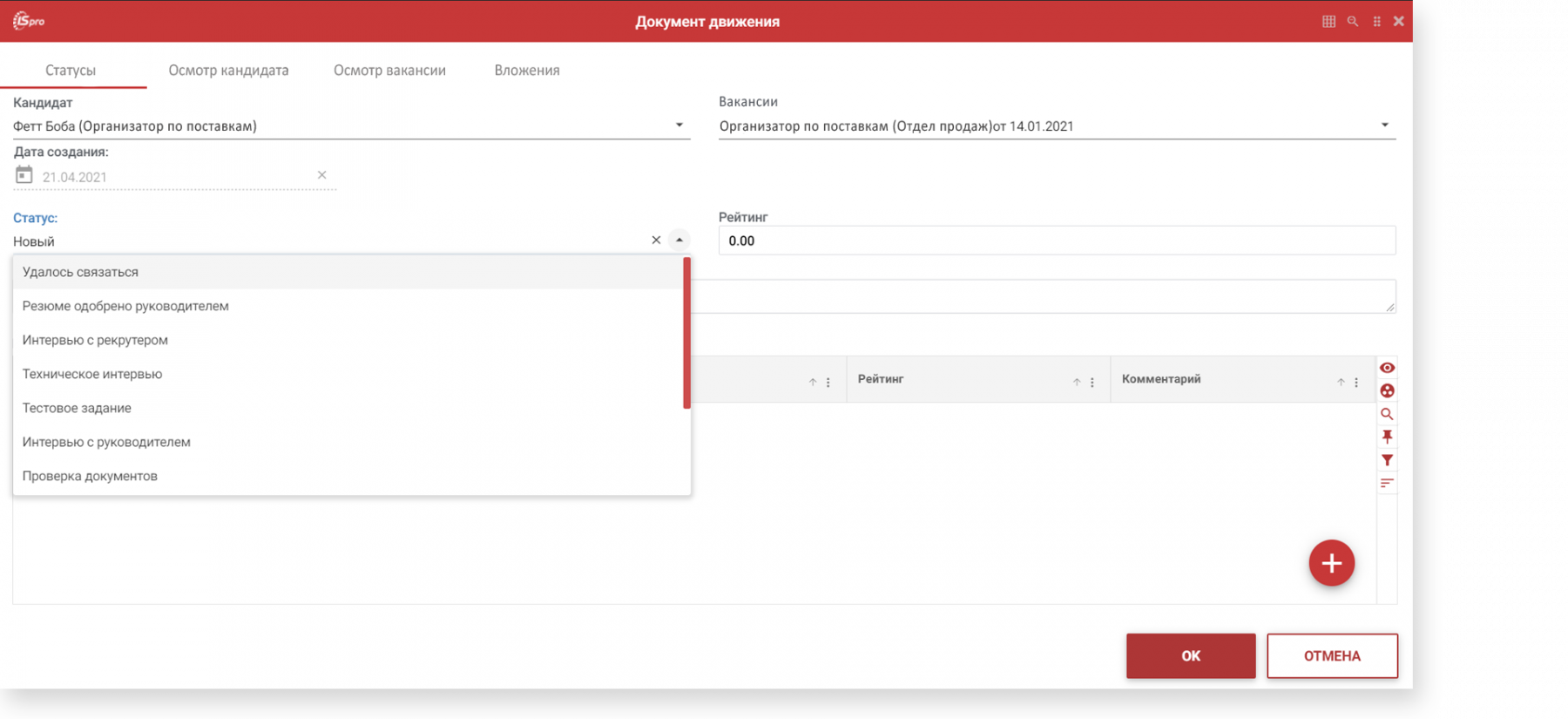Click the Комментарий column header text

(x=1161, y=379)
